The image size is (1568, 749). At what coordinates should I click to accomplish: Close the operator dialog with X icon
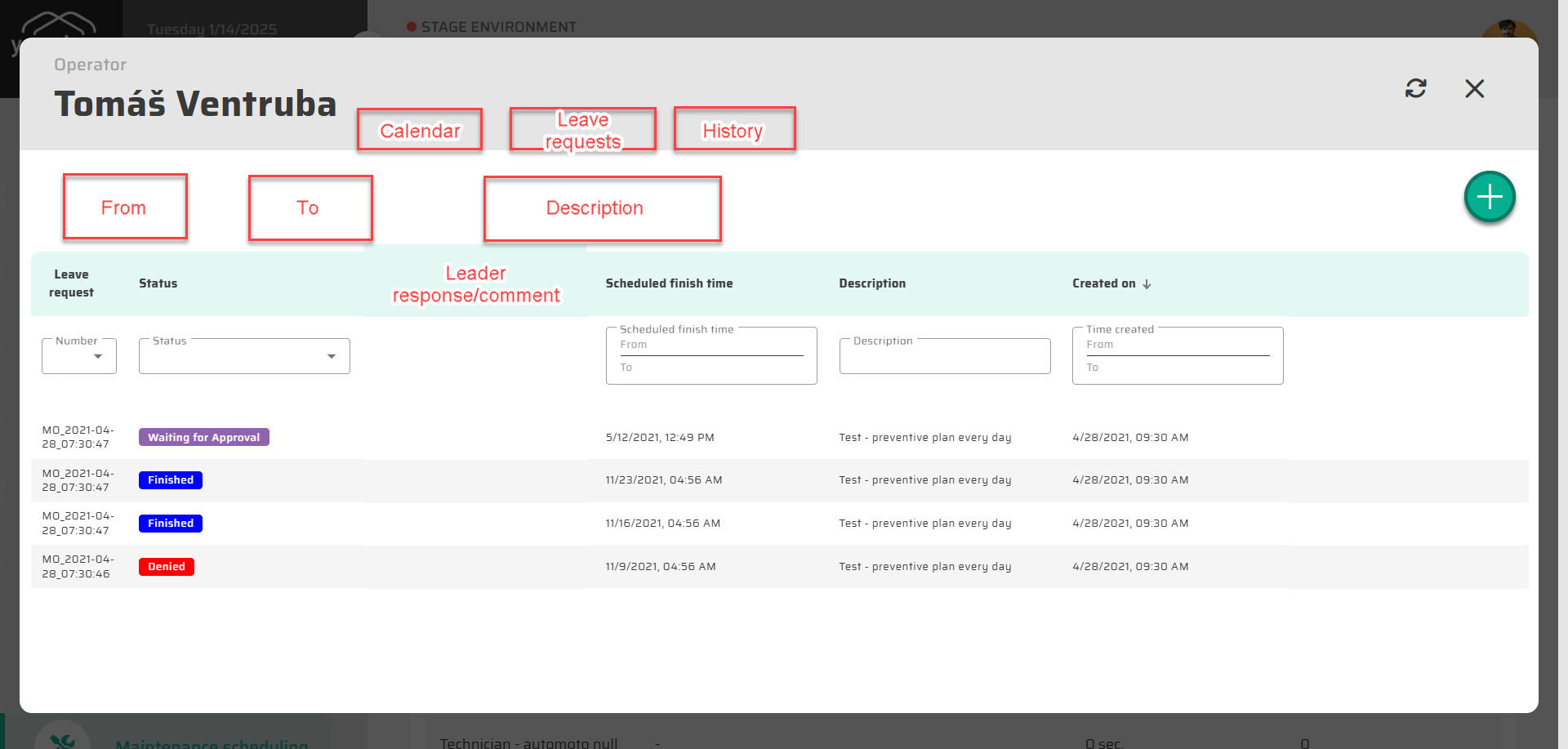click(x=1474, y=88)
